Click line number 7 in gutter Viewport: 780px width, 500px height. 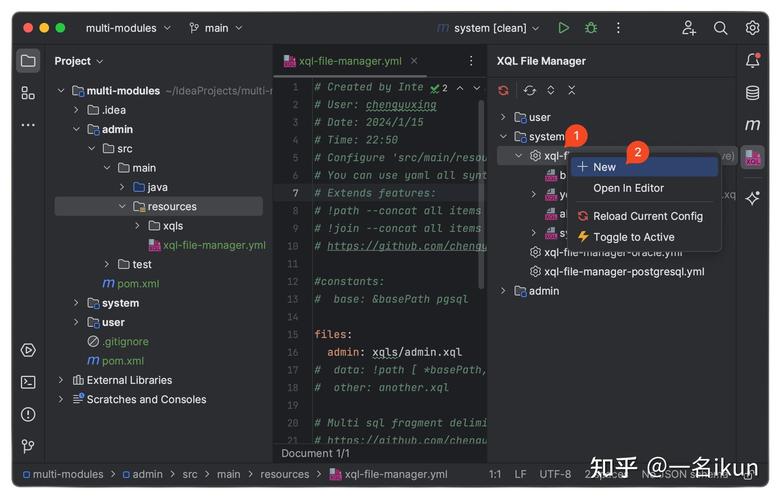click(x=295, y=193)
